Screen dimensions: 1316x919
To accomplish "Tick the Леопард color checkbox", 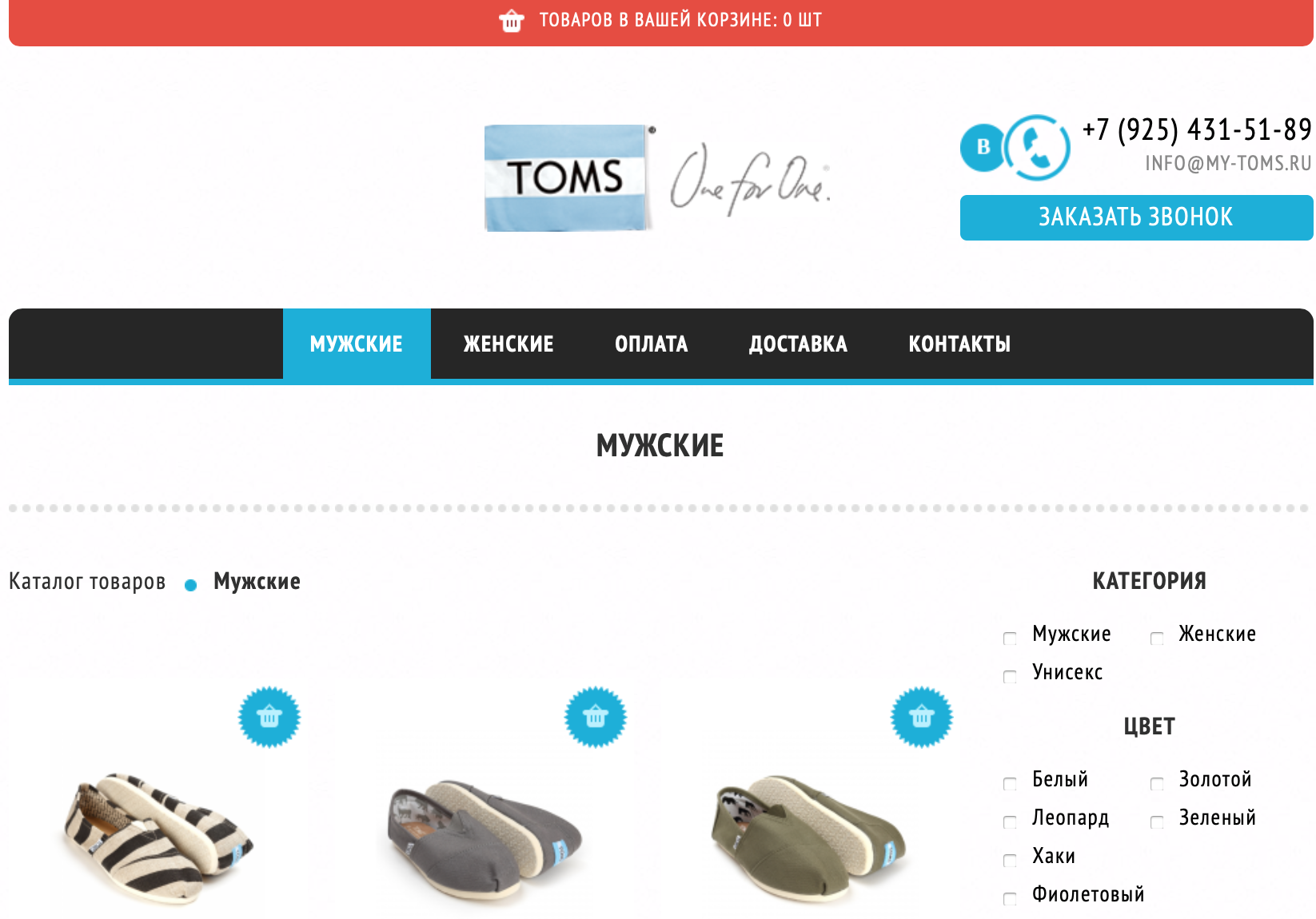I will tap(1010, 822).
